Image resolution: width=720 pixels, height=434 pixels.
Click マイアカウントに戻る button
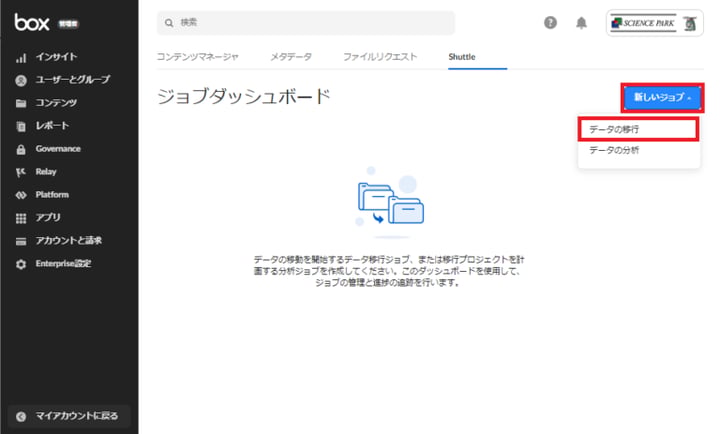tap(70, 415)
